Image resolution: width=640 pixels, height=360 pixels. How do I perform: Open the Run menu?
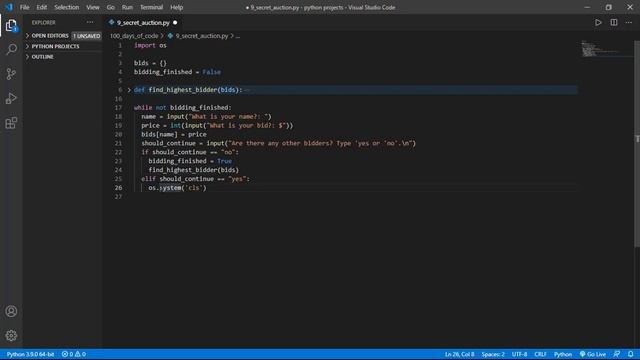(127, 7)
